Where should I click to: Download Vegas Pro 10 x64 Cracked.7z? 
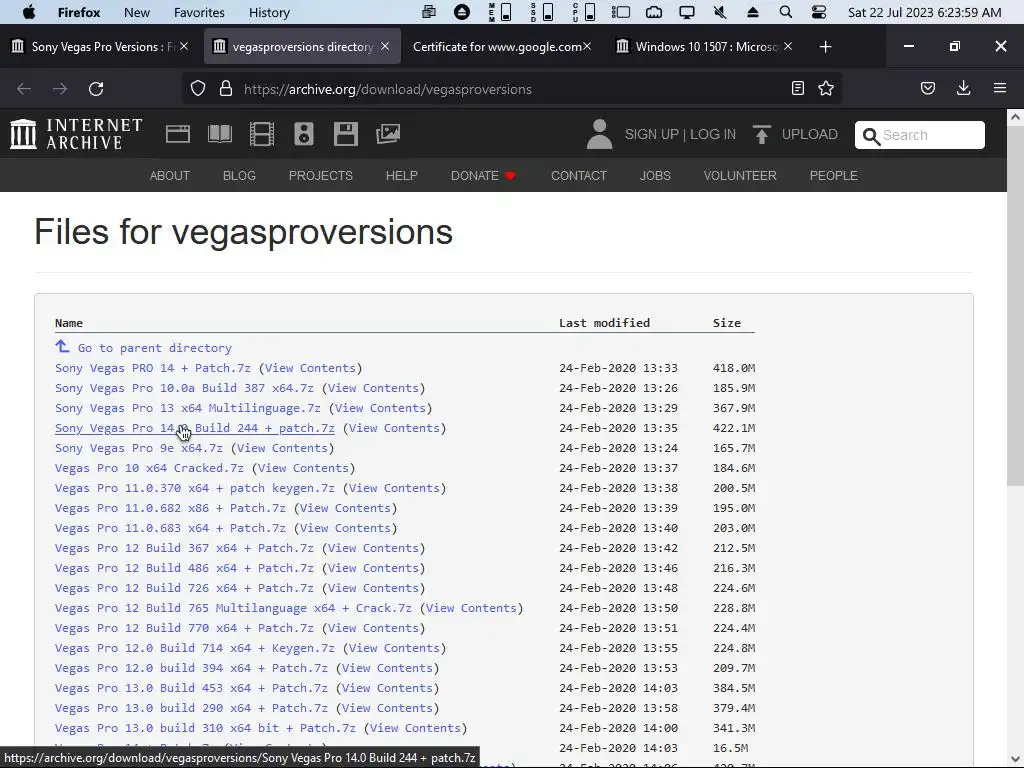[149, 468]
